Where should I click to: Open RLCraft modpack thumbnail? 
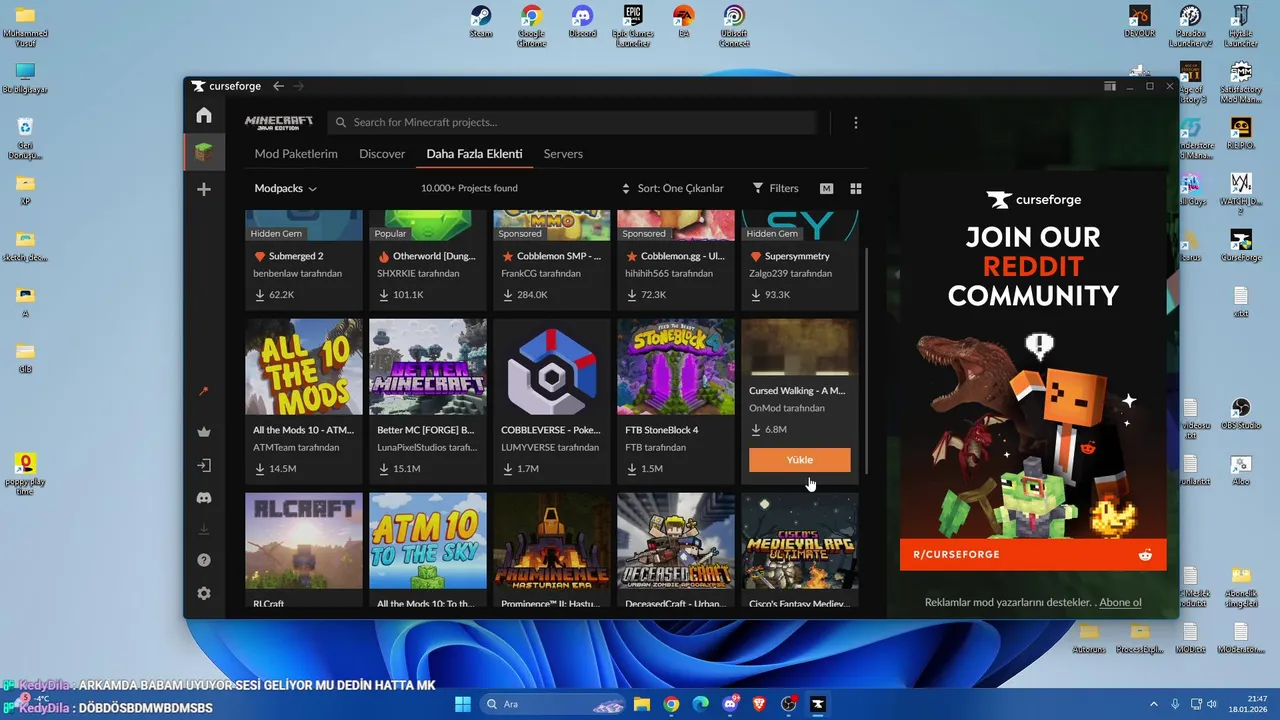point(304,540)
